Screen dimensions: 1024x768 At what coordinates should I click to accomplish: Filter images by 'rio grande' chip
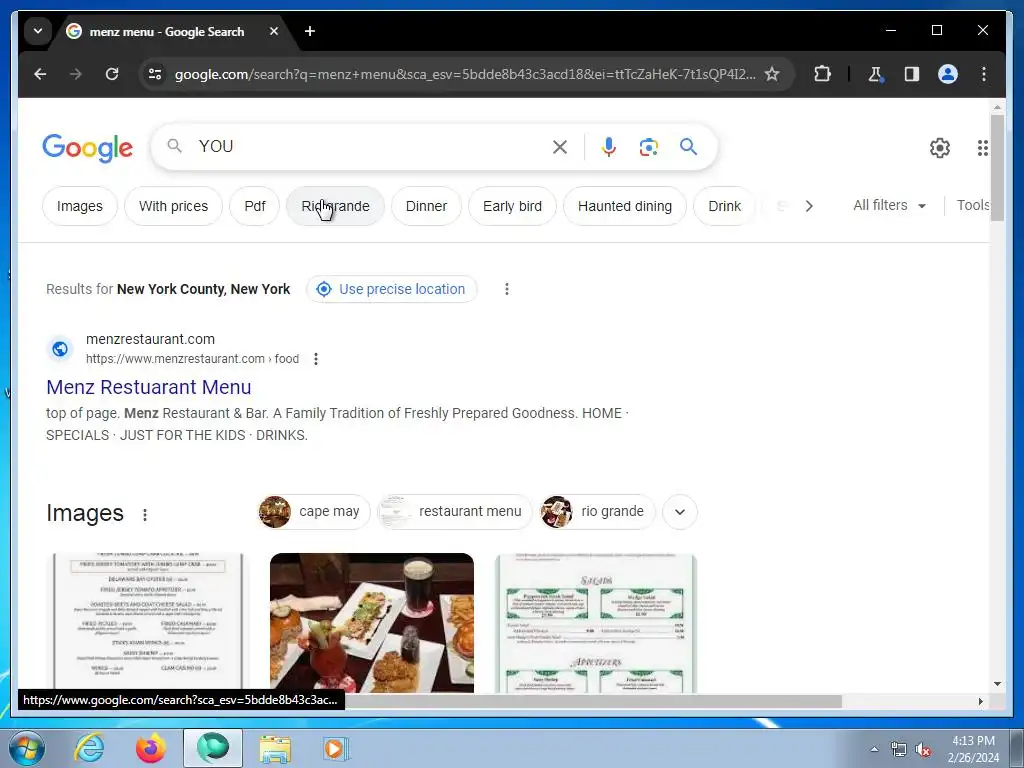[597, 512]
